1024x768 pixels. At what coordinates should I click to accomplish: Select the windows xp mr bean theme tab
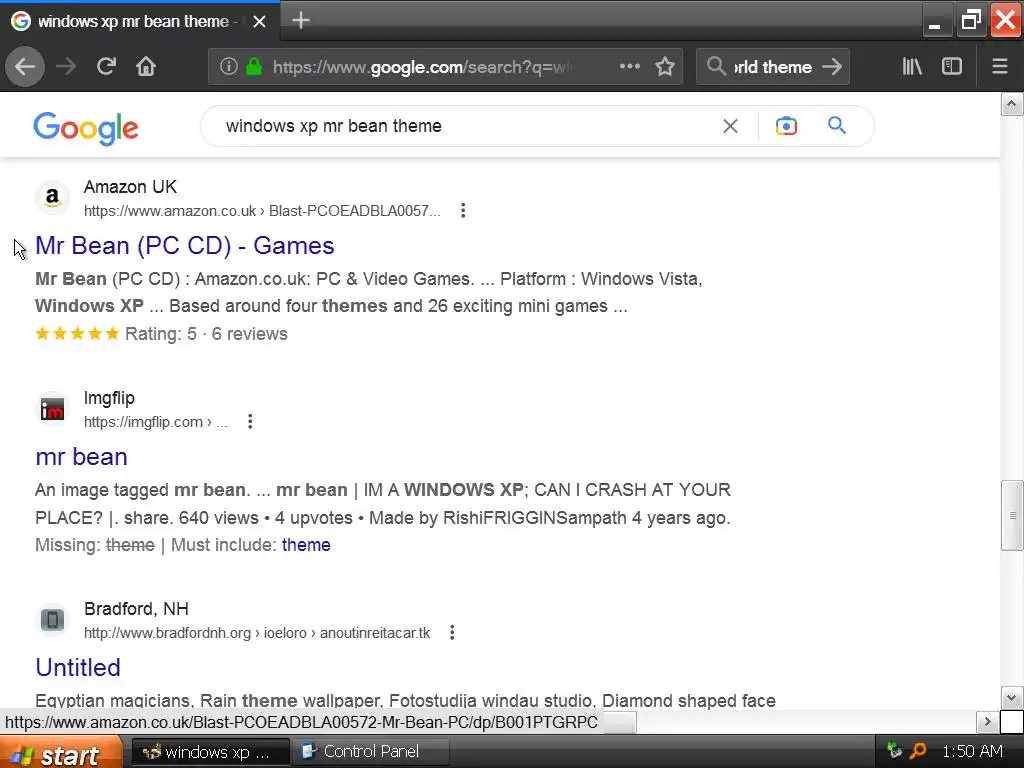pos(139,22)
